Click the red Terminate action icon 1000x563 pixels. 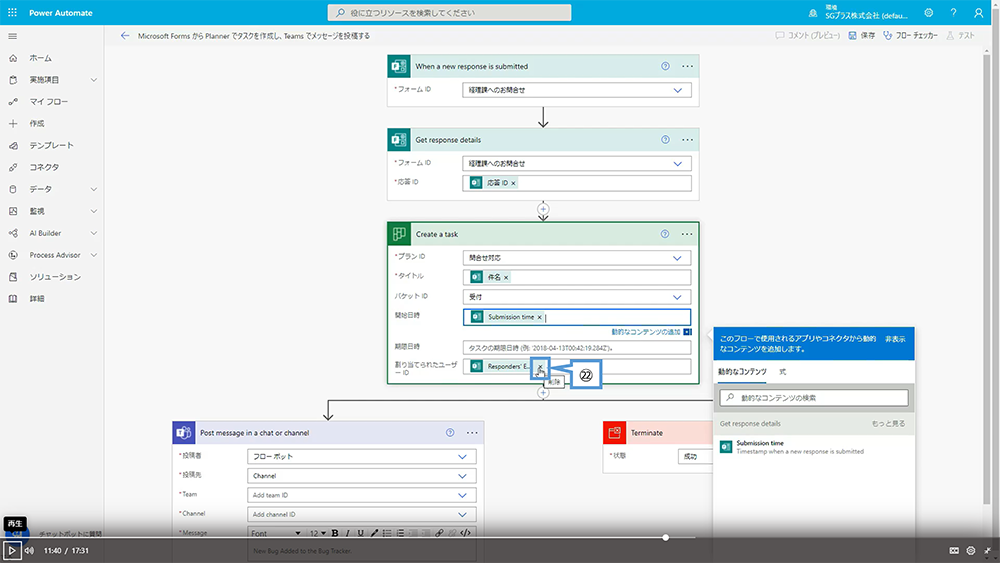coord(614,432)
